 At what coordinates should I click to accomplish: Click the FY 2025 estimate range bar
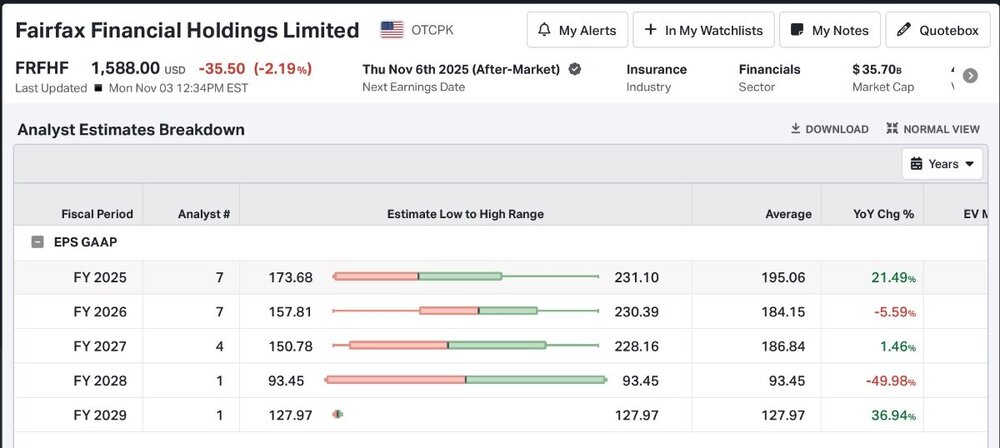466,276
